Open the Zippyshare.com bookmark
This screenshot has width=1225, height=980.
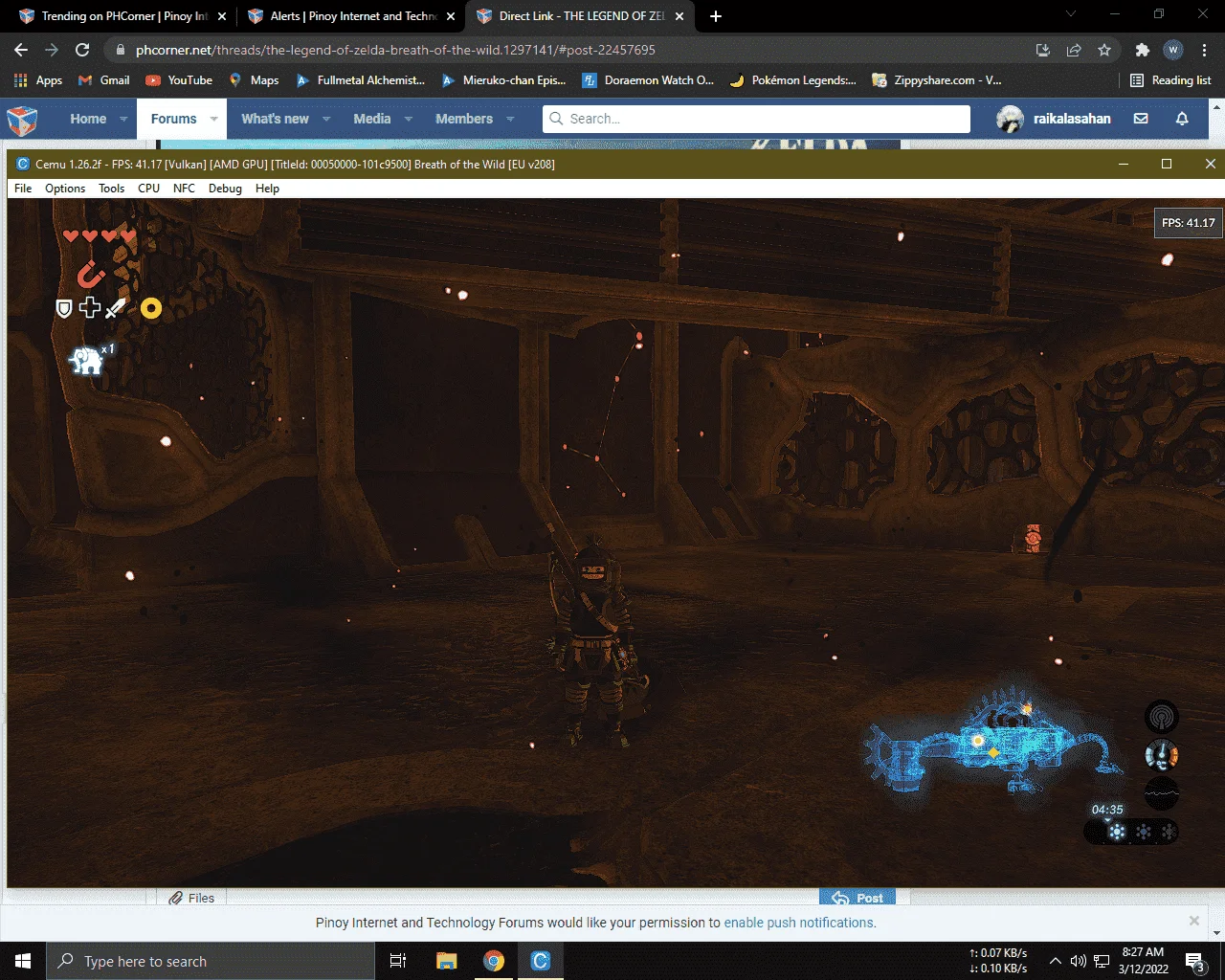pyautogui.click(x=937, y=80)
